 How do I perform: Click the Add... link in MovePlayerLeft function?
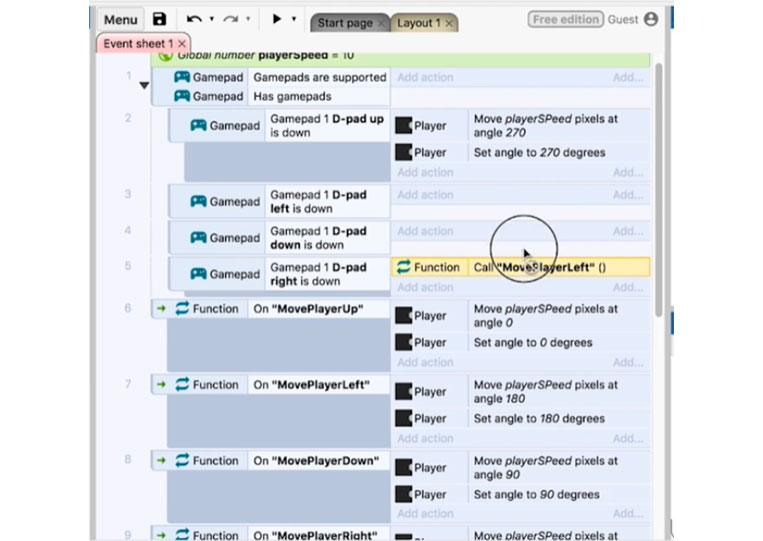pyautogui.click(x=628, y=438)
